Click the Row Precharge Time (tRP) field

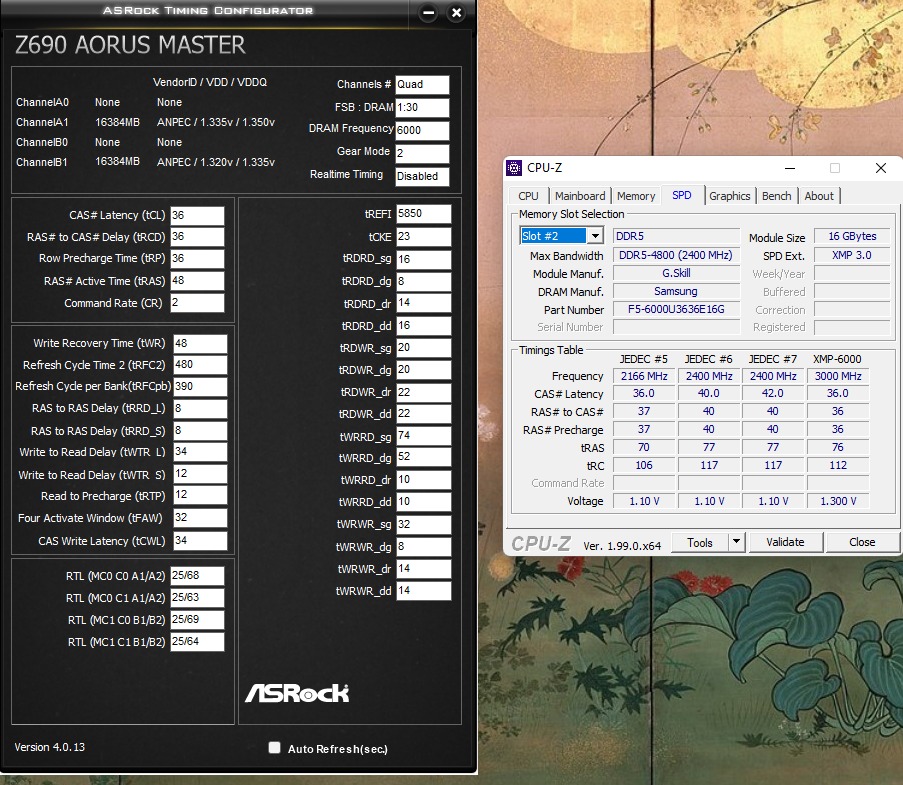click(197, 259)
